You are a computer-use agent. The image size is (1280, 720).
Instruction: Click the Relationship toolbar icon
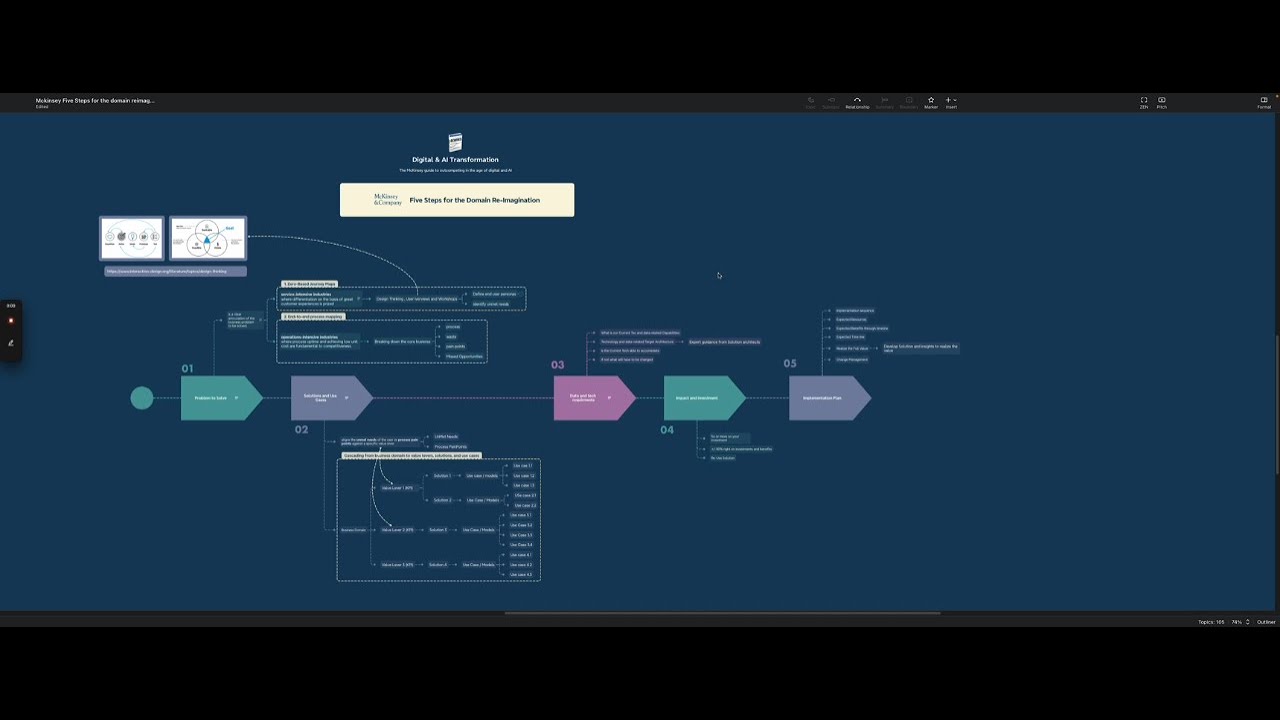pos(857,102)
